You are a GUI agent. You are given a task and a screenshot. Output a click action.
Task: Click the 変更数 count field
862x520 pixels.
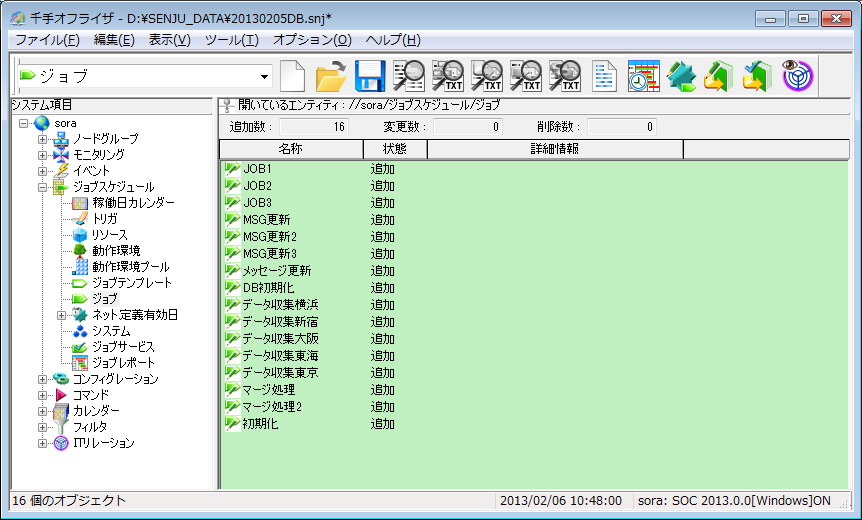(x=468, y=127)
